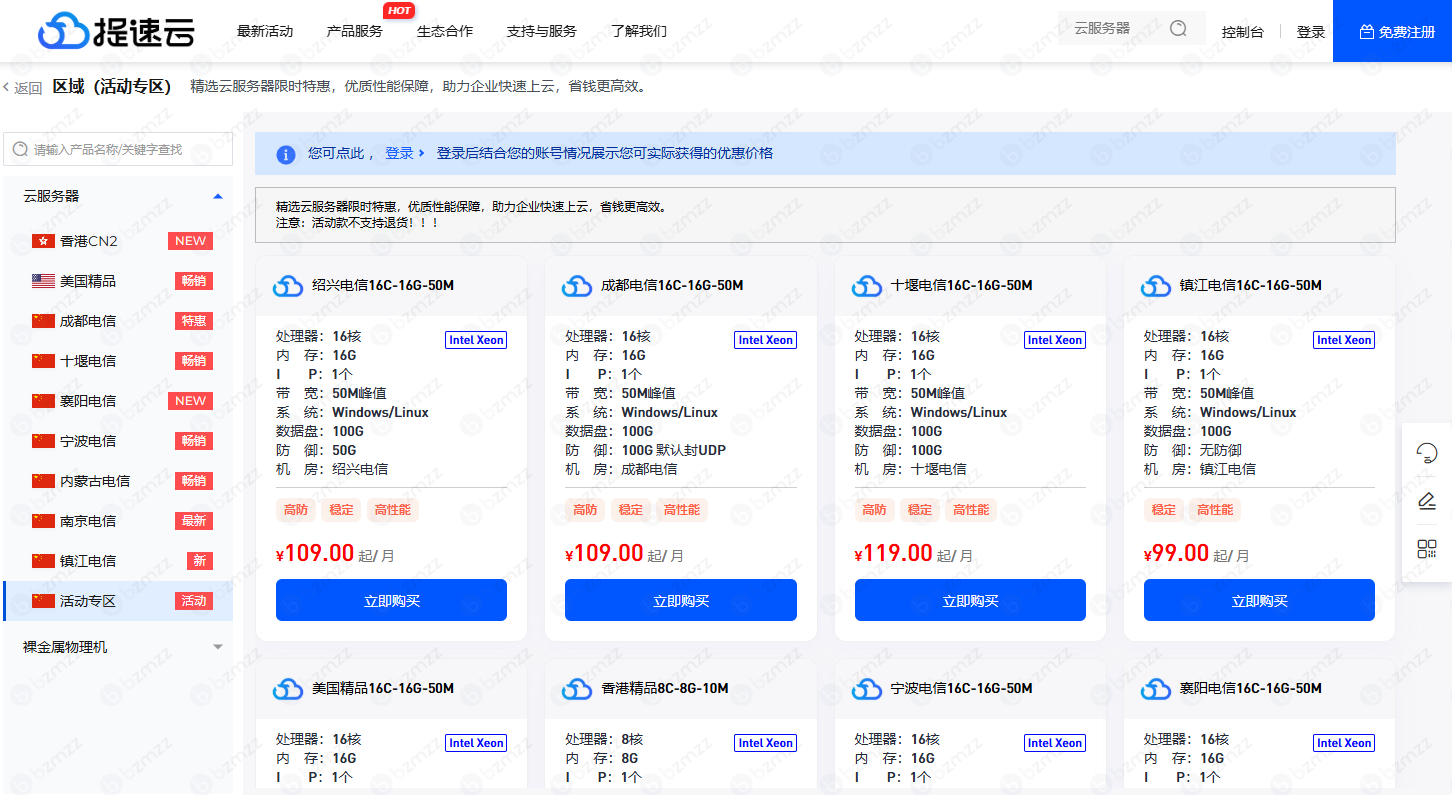Click the cloud icon of 镇江电信16C-16G-50M card

(x=1156, y=286)
